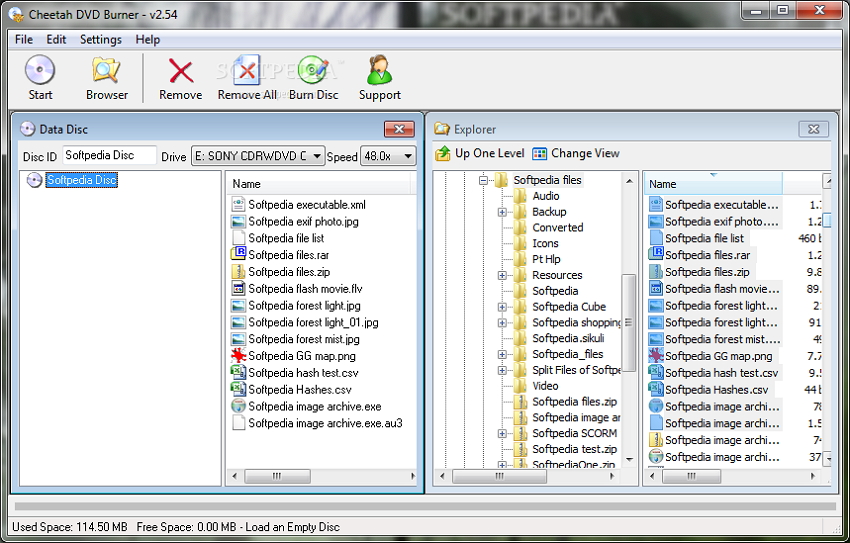Click the Softpedia executable.xml file icon in Data Disc
This screenshot has height=543, width=850.
coord(238,204)
